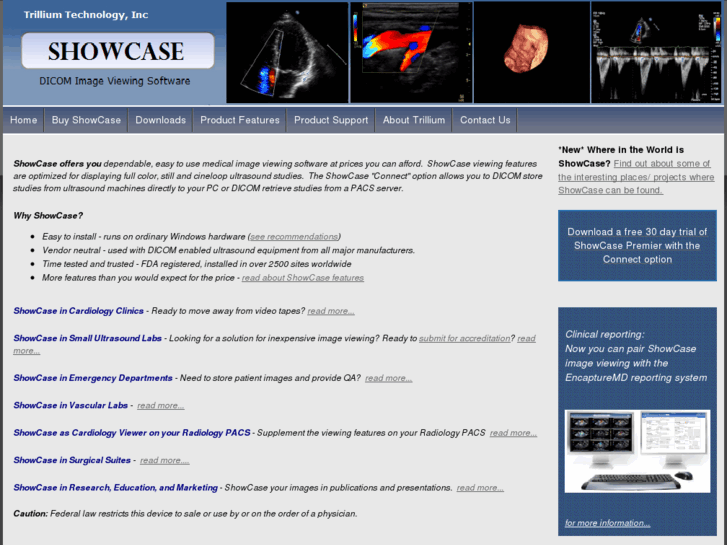This screenshot has height=545, width=727.
Task: View the cardiac echo ultrasound thumbnail
Action: click(x=287, y=52)
